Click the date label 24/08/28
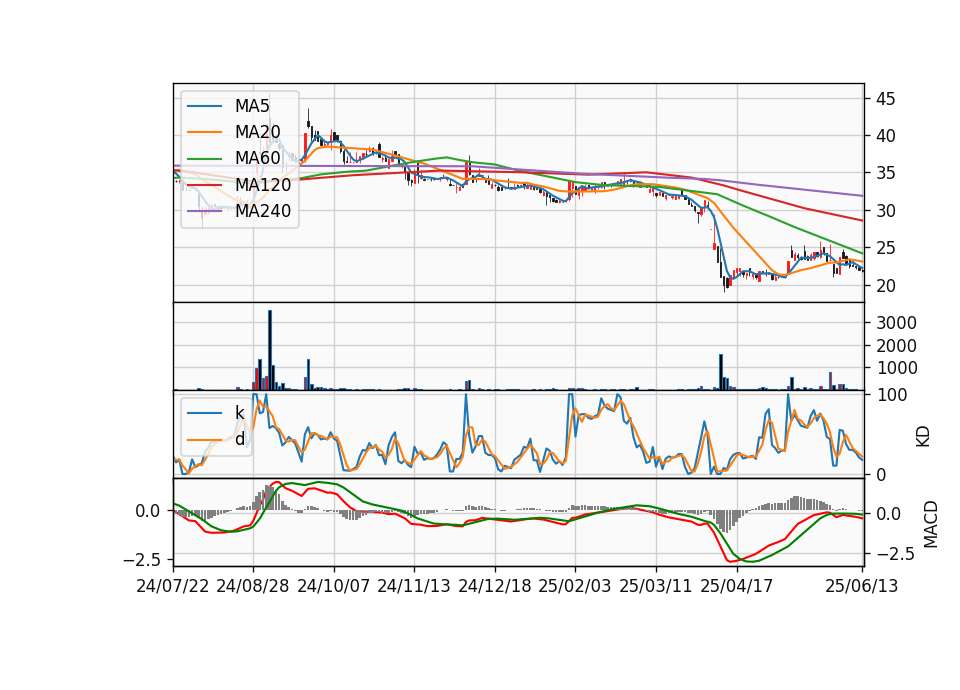Image resolution: width=960 pixels, height=690 pixels. 253,586
